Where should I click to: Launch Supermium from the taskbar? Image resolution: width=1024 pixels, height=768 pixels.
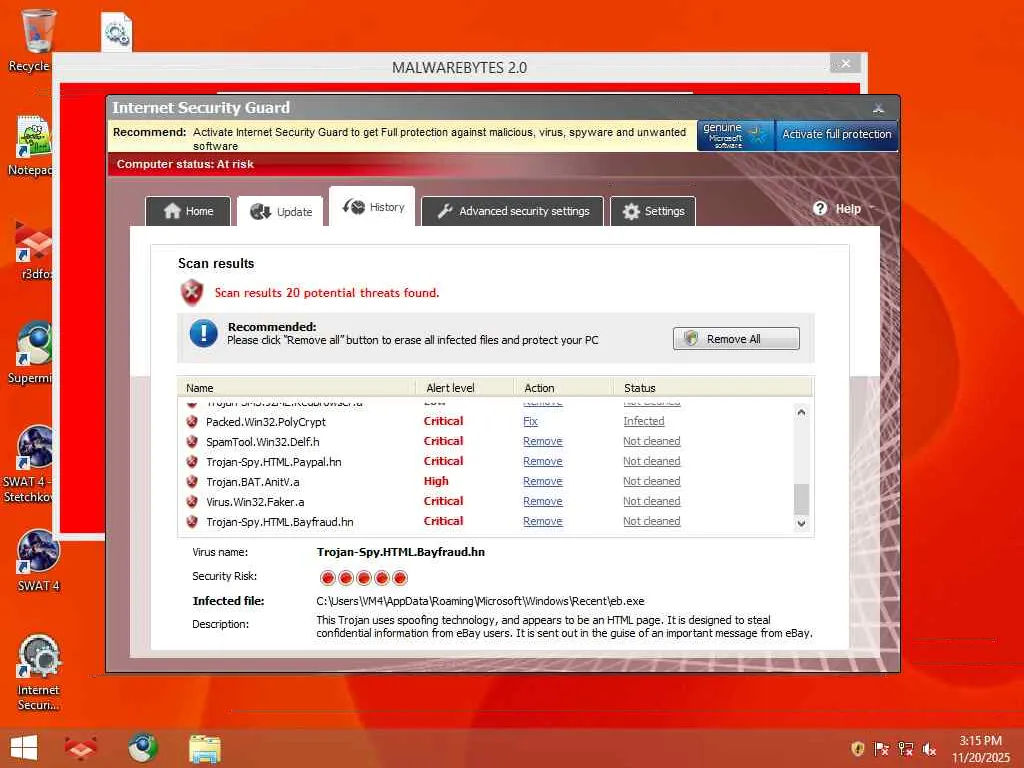(x=142, y=748)
